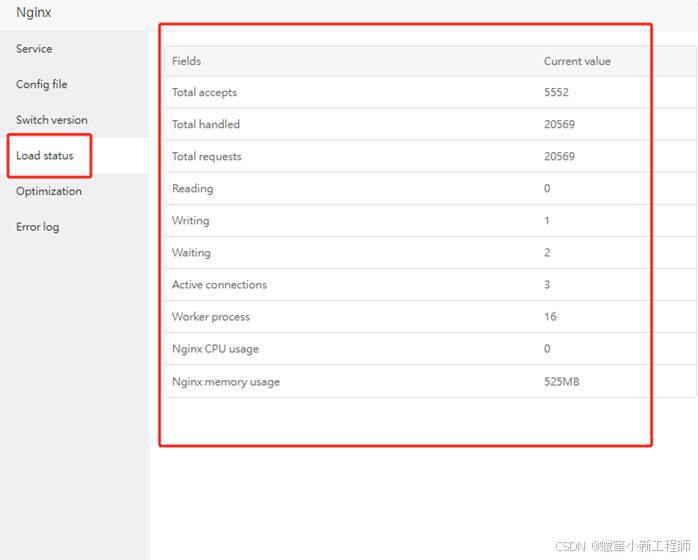
Task: Click the Current value column header
Action: coord(577,61)
